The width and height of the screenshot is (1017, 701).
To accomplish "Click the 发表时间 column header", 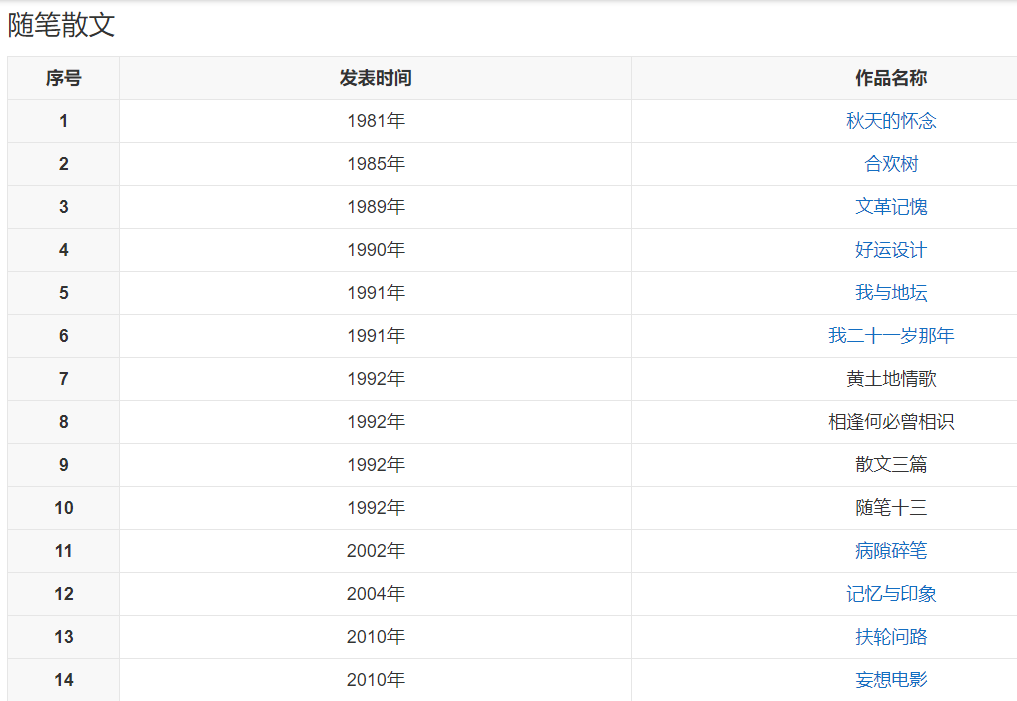I will (375, 78).
